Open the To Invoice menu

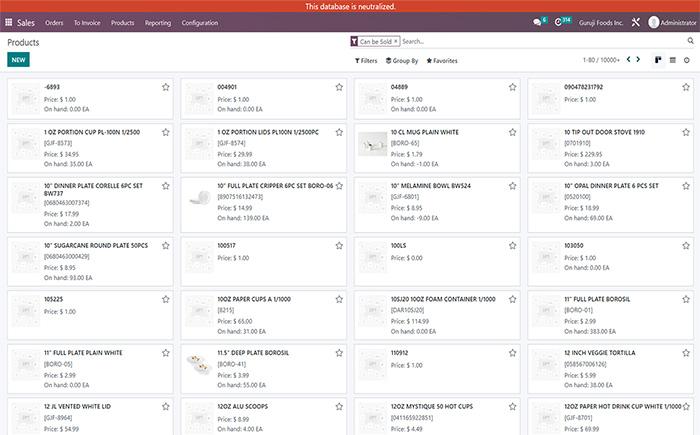tap(87, 23)
